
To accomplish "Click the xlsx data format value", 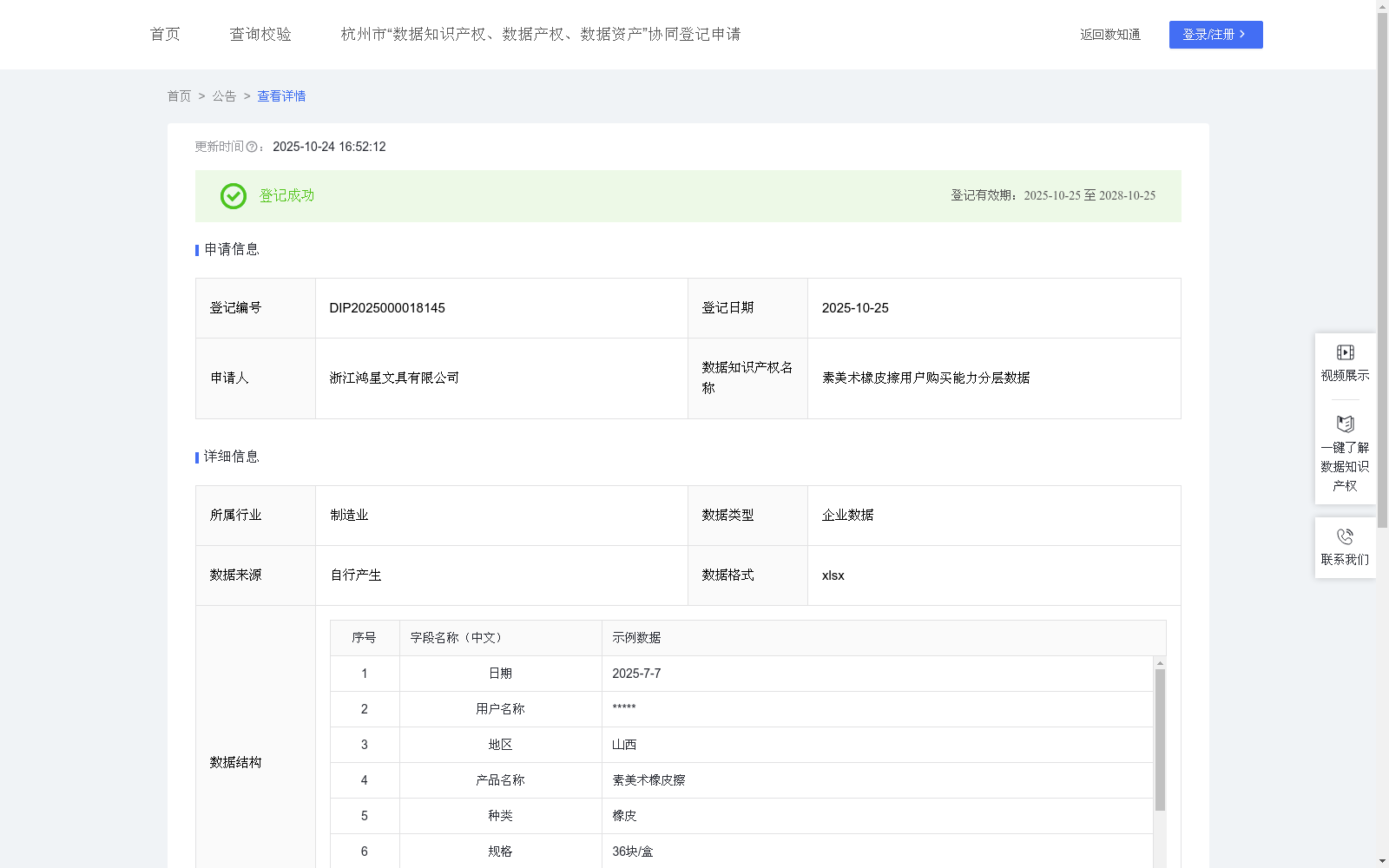I will 833,575.
